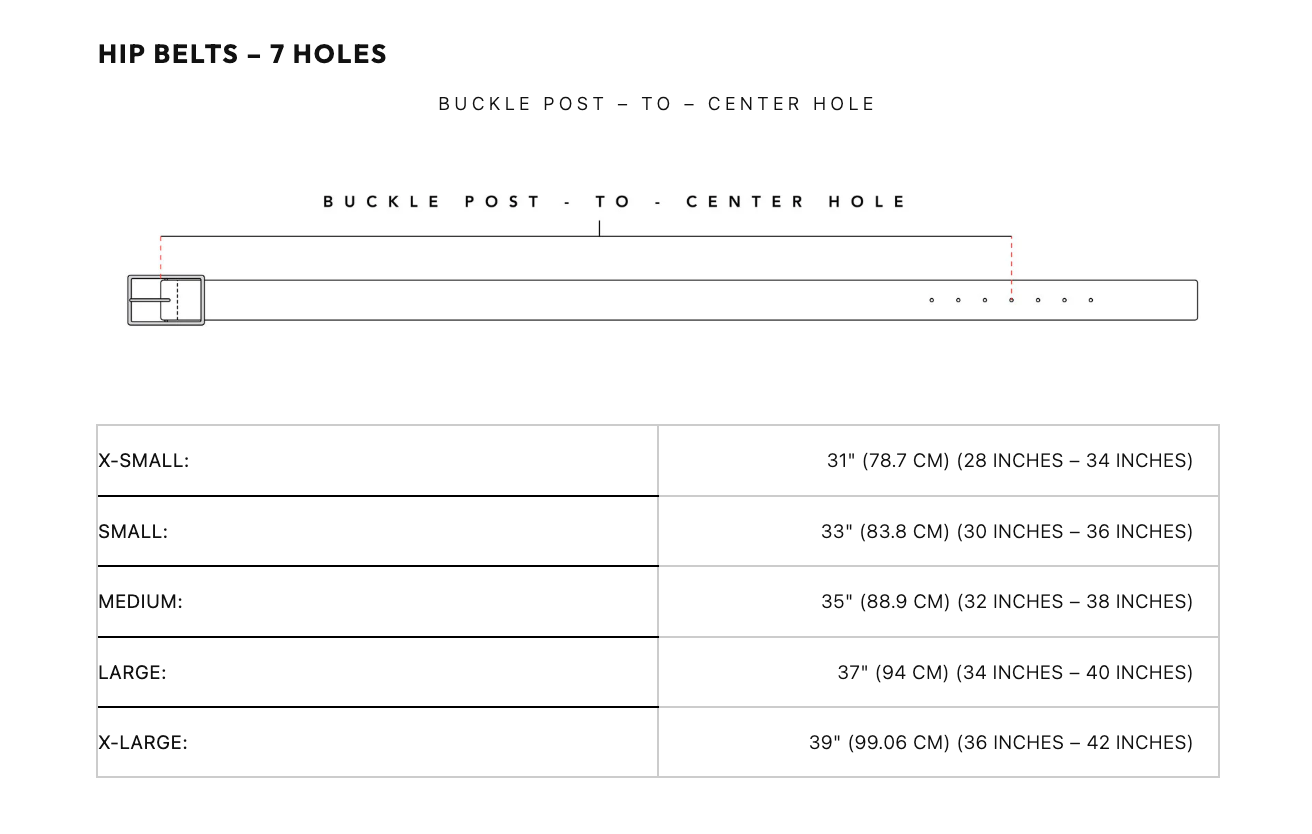
Task: Select the X-LARGE size row label
Action: 143,743
